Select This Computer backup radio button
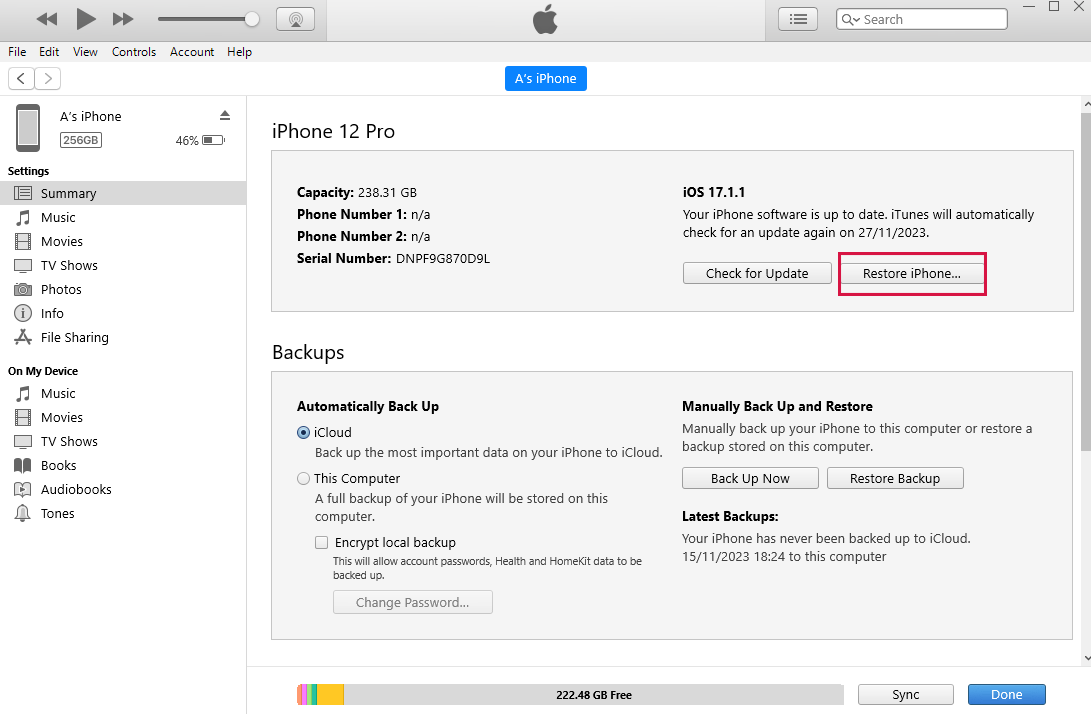 [303, 479]
